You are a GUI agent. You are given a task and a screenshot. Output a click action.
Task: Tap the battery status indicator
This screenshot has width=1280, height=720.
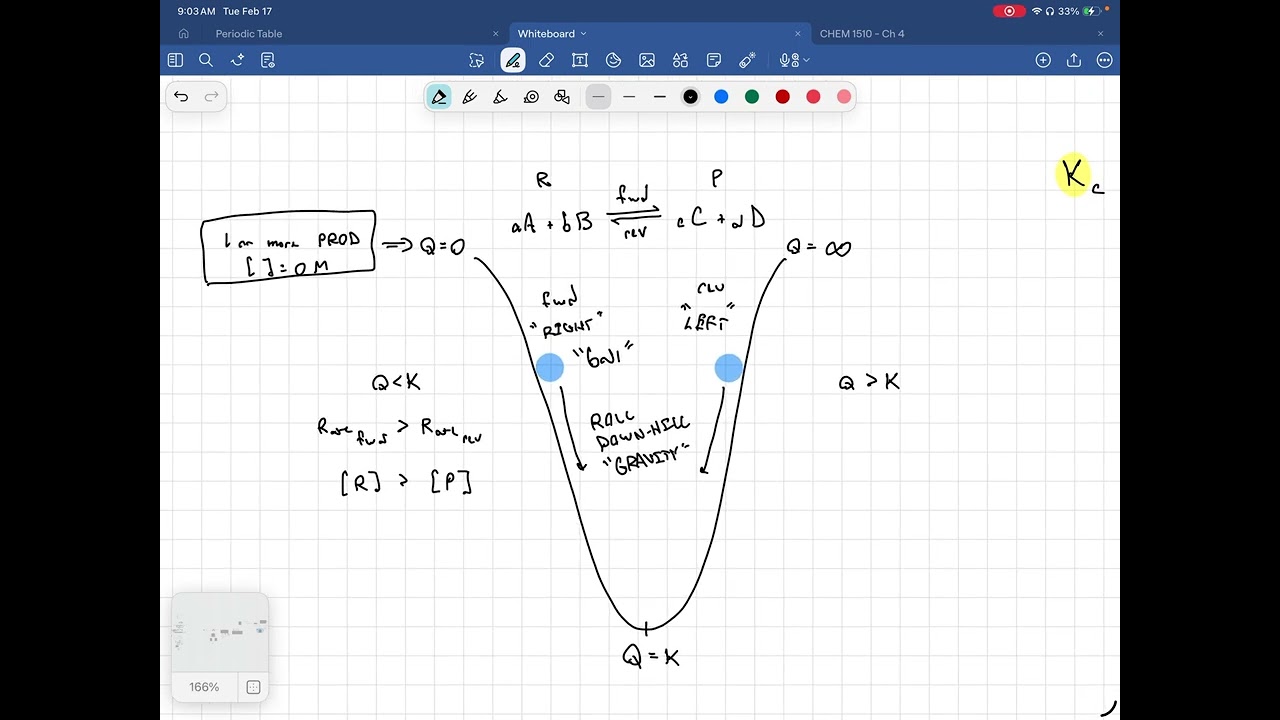[x=1092, y=11]
